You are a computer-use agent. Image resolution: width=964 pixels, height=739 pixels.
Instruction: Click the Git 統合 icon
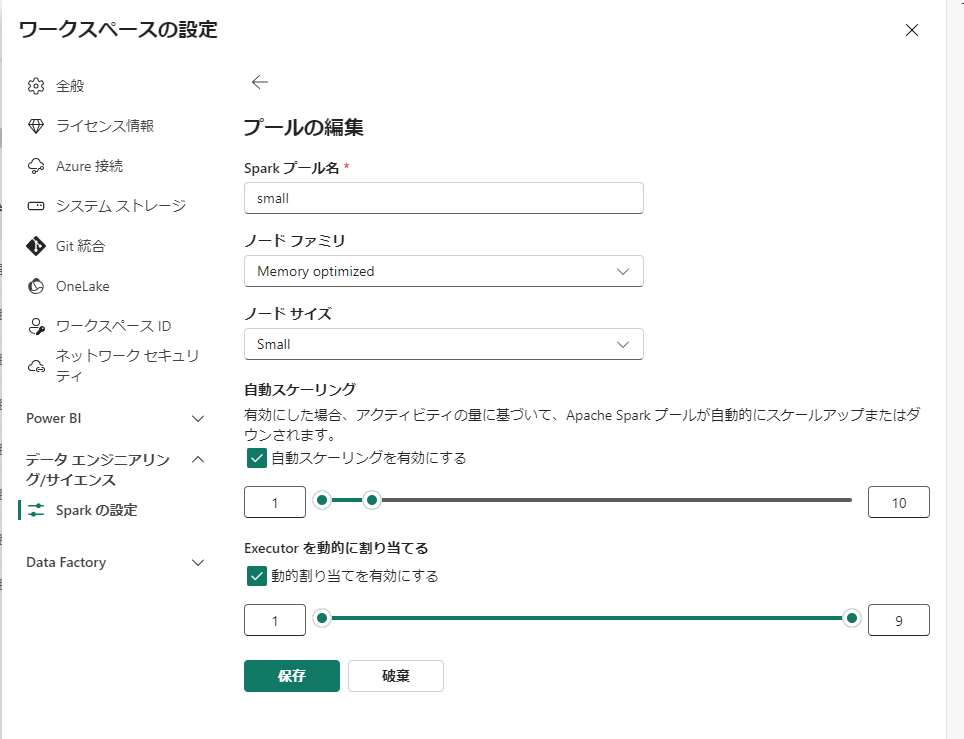(x=36, y=246)
